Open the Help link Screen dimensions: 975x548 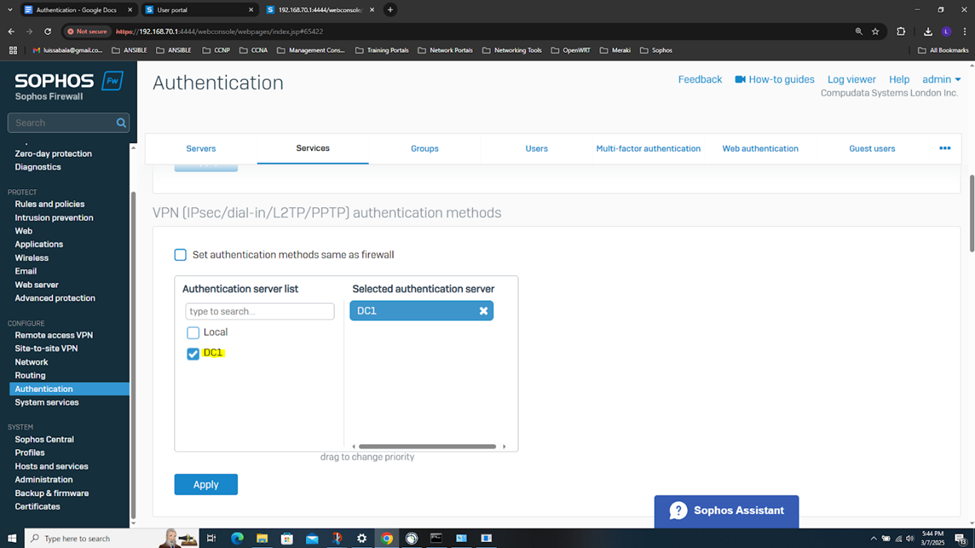[899, 80]
